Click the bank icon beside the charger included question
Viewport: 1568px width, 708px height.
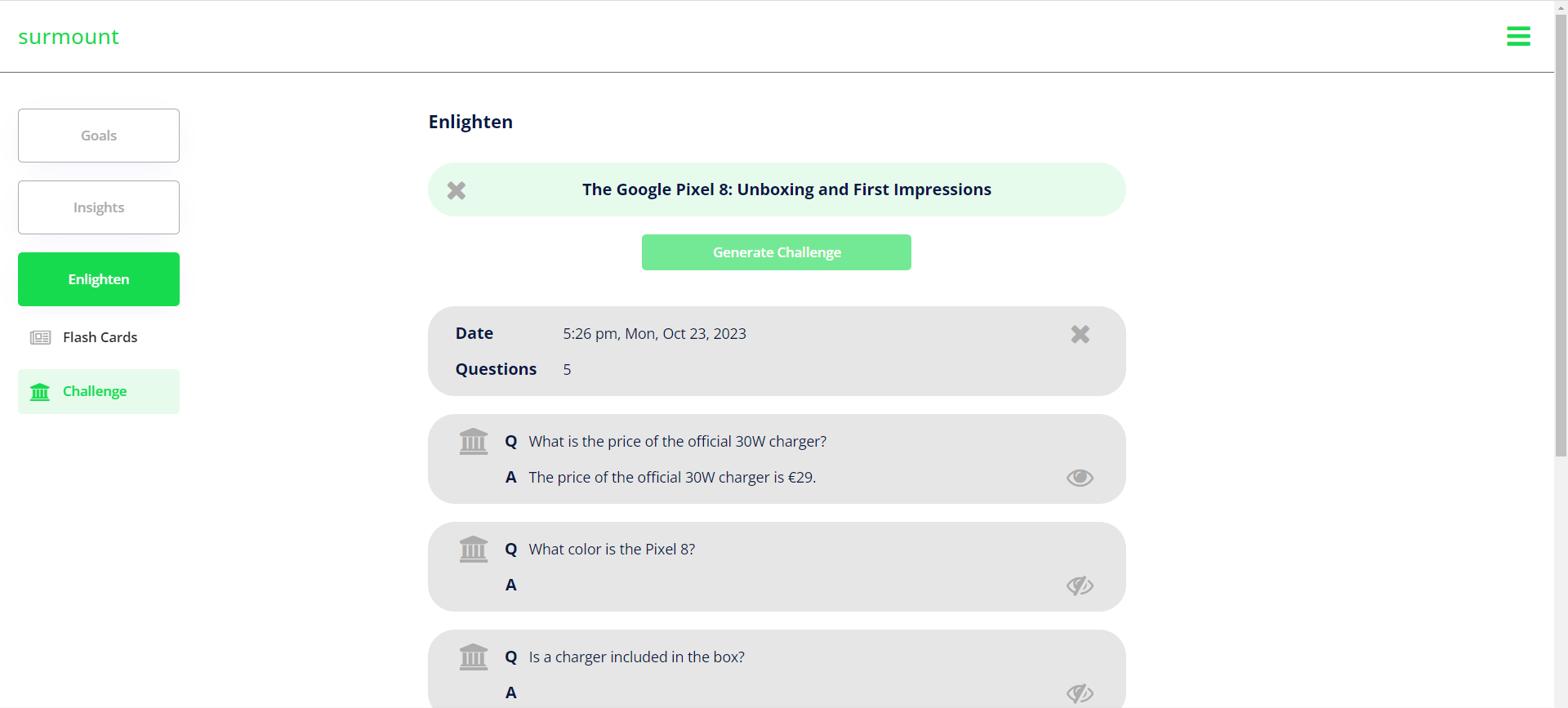pyautogui.click(x=474, y=657)
